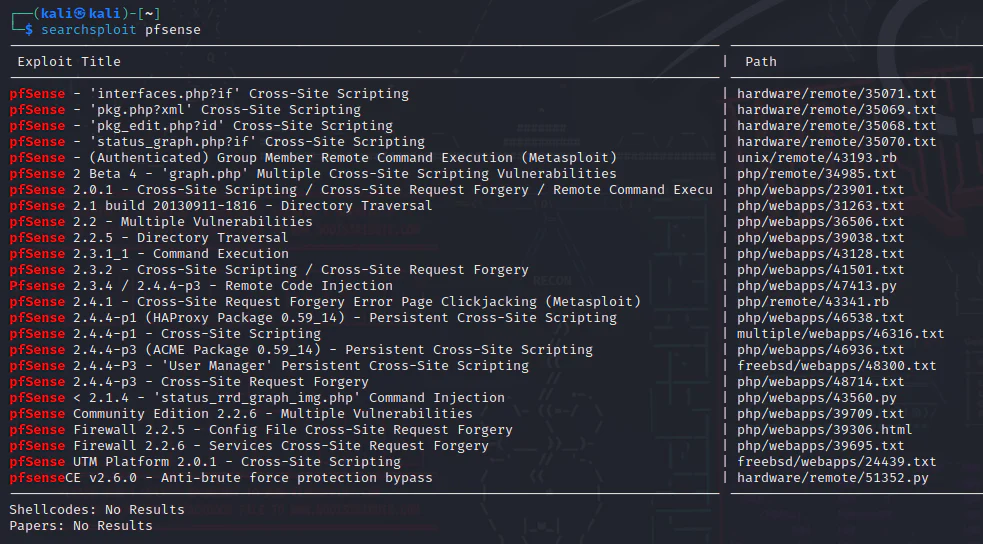983x544 pixels.
Task: Click path php/webapps/43560.py
Action: coord(816,397)
